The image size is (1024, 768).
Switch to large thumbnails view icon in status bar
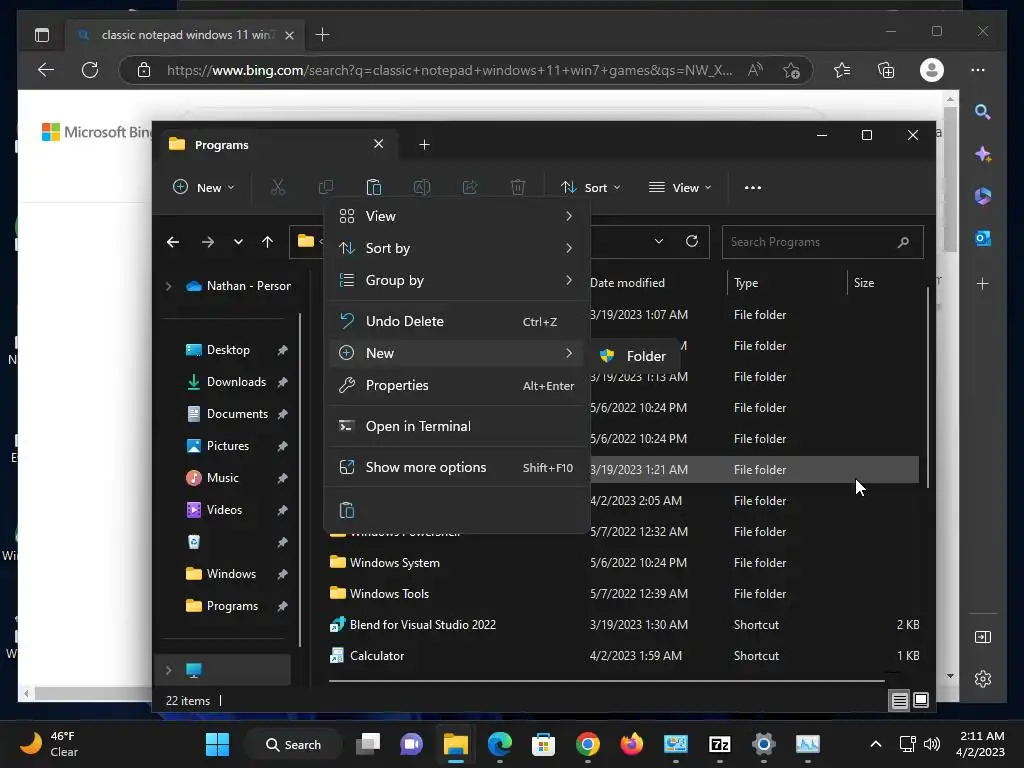click(x=921, y=700)
